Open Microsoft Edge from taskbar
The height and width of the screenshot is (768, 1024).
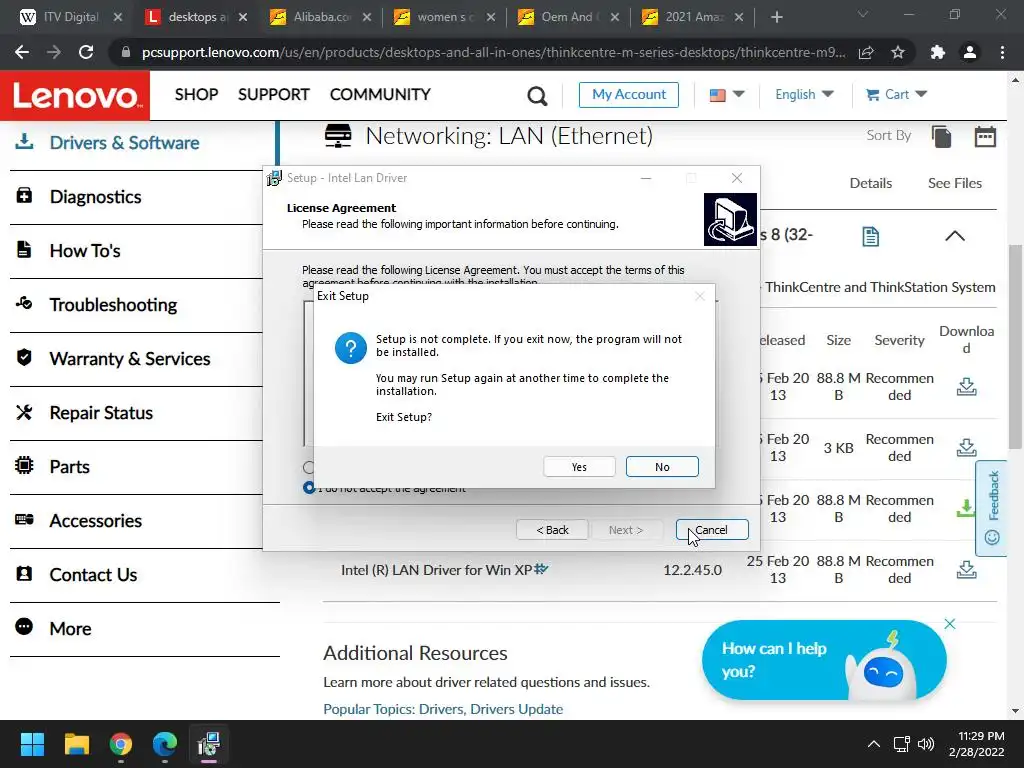(165, 744)
